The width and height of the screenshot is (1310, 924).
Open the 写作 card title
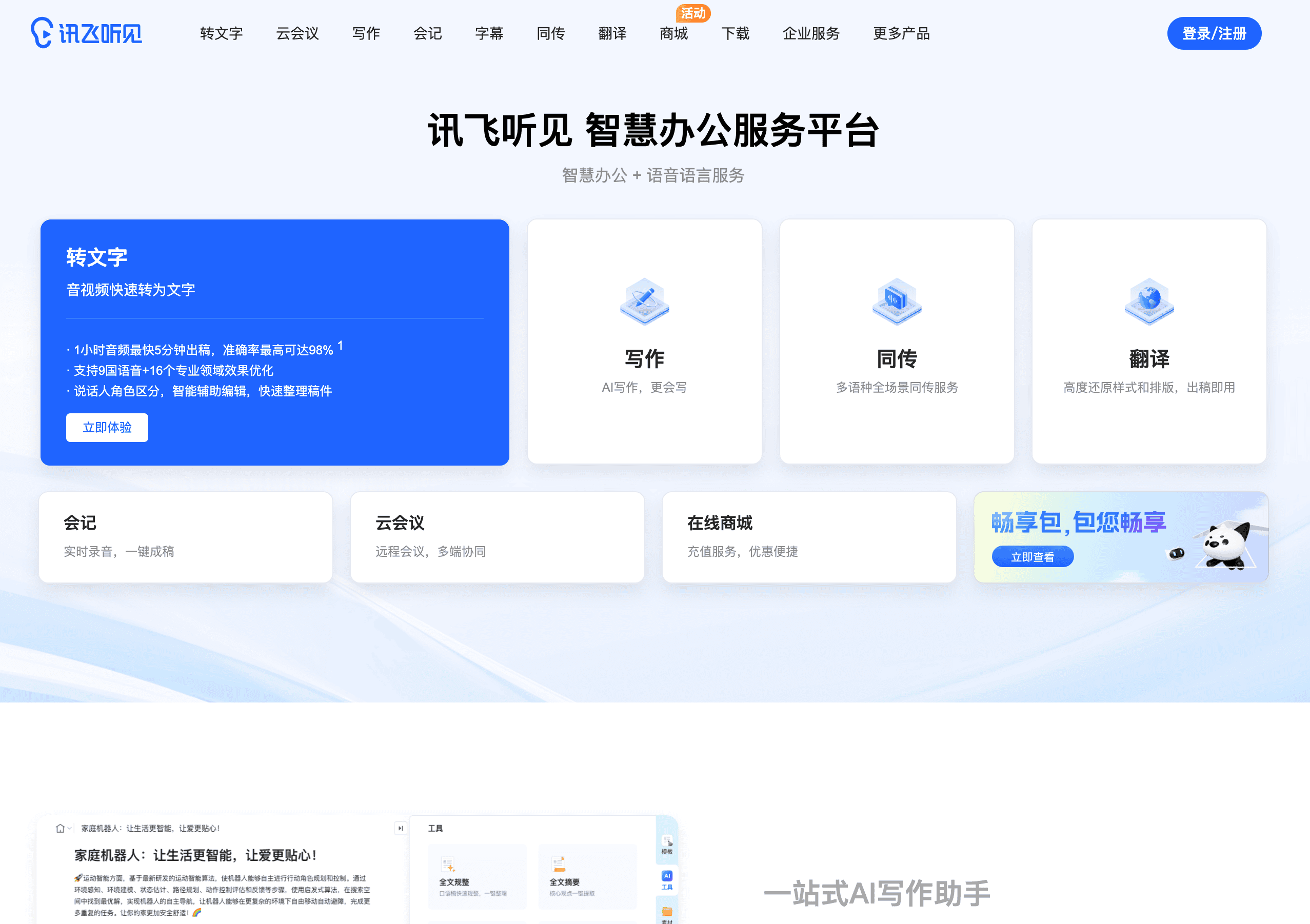tap(645, 359)
